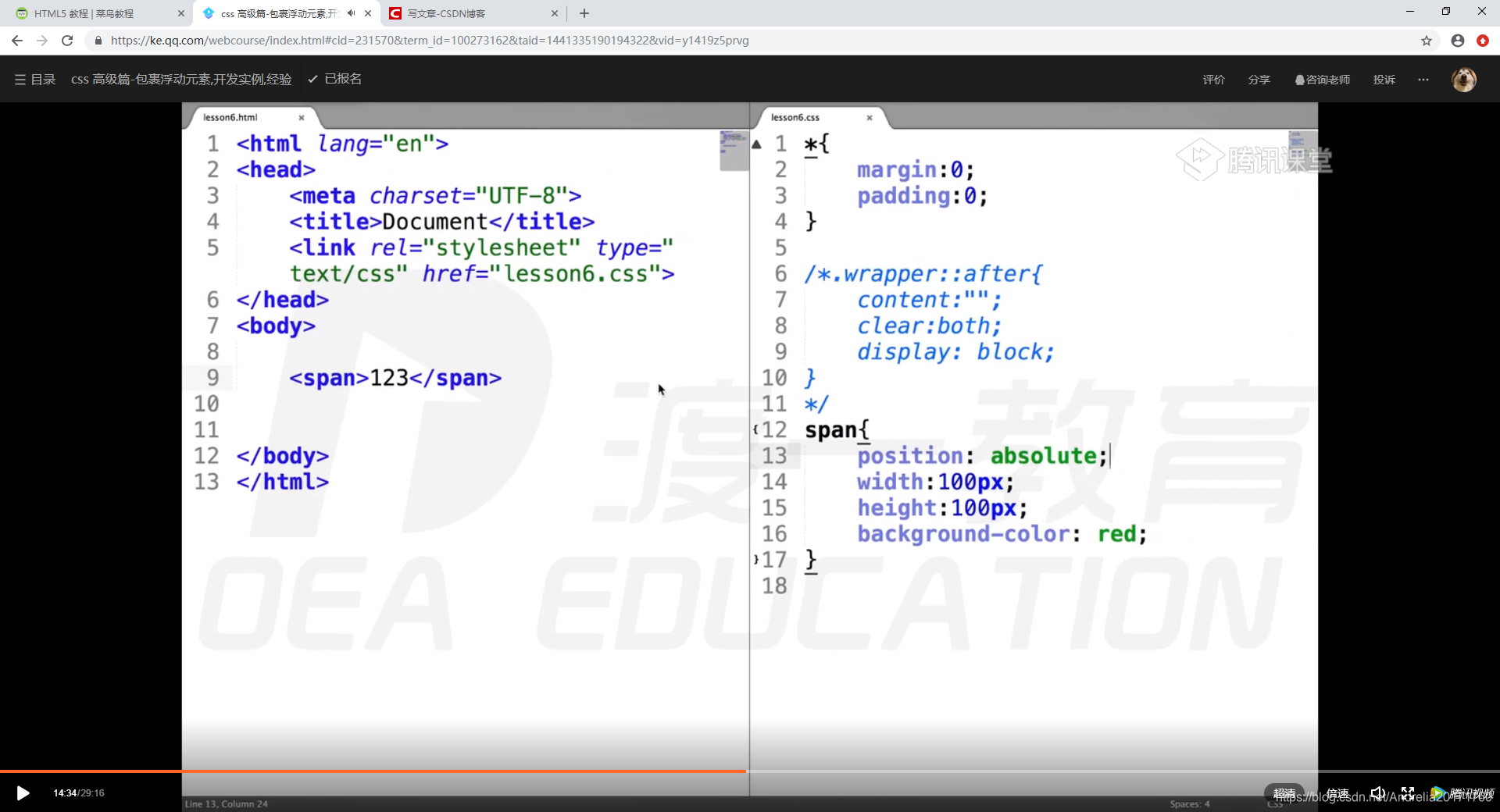Bookmark this page with the star
1500x812 pixels.
[1427, 41]
